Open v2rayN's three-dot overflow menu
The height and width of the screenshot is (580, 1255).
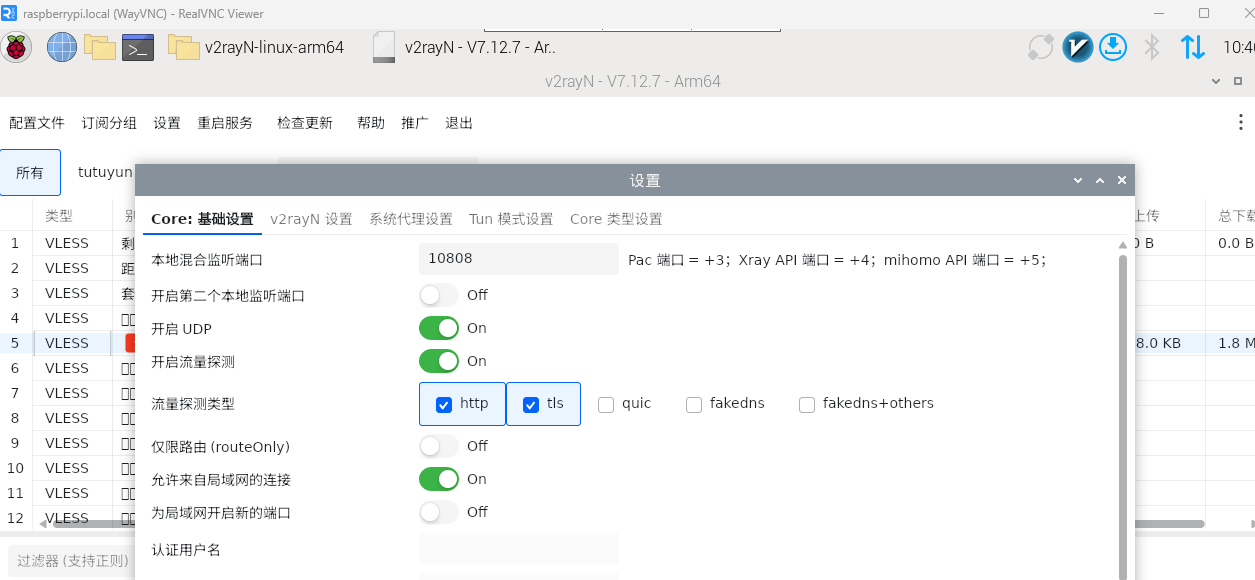click(x=1240, y=121)
